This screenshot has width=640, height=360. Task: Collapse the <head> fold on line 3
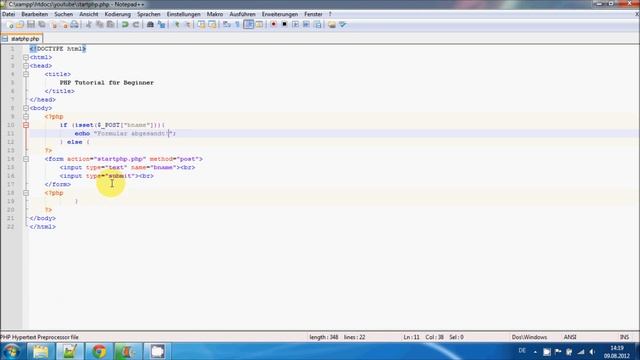coord(26,66)
